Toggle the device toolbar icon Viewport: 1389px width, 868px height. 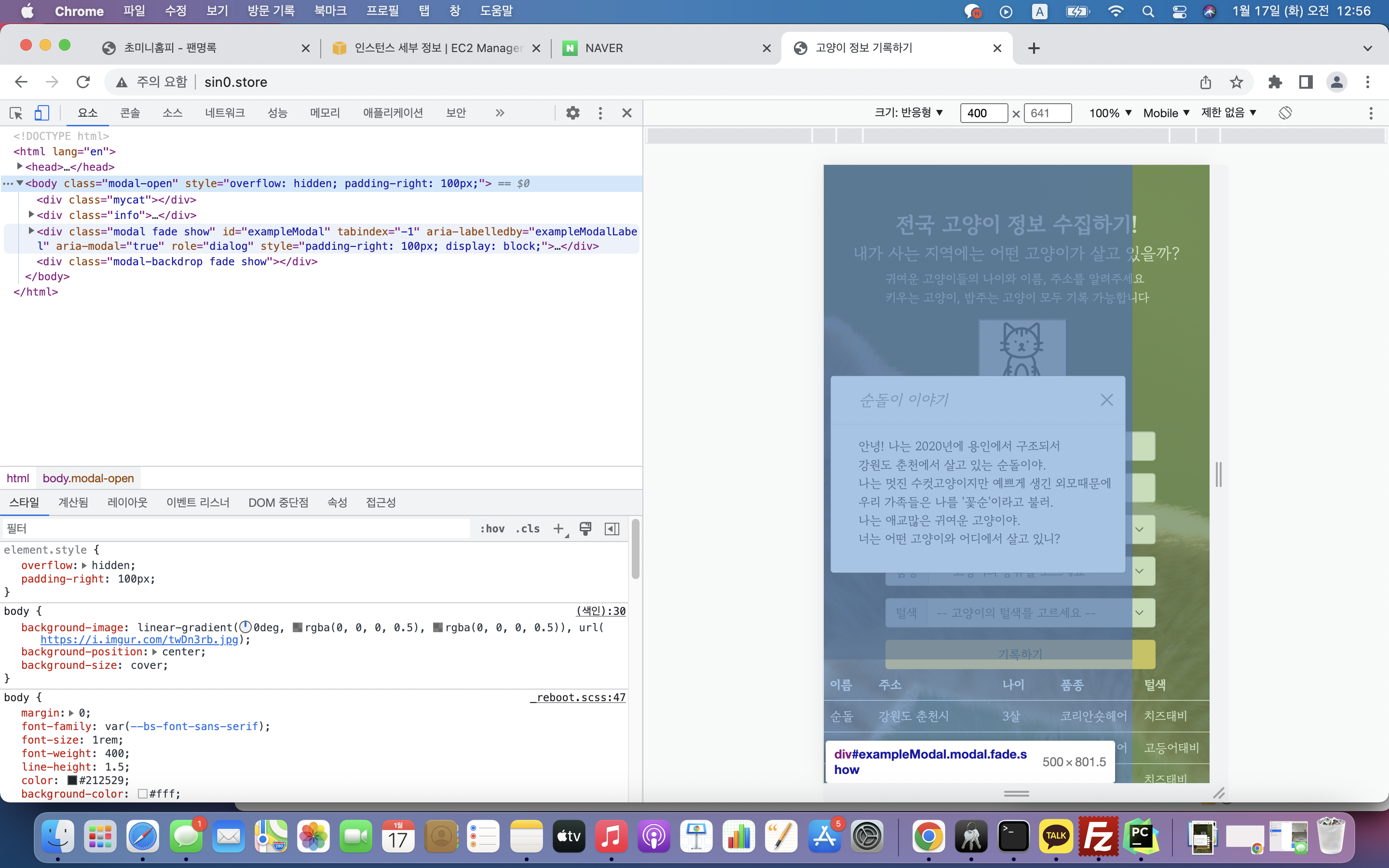click(41, 113)
